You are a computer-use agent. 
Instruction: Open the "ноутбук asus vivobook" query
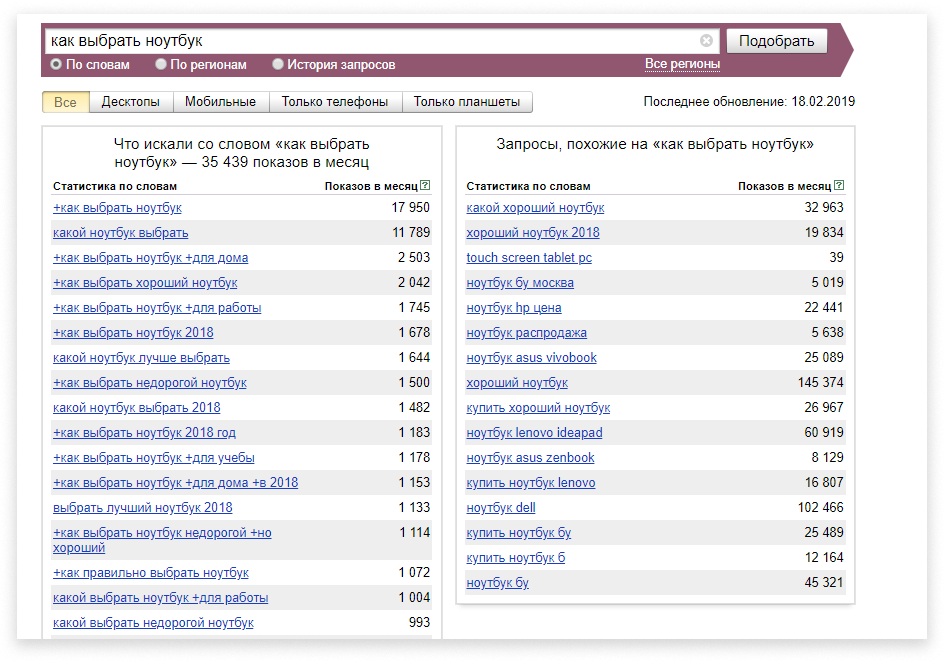click(531, 358)
